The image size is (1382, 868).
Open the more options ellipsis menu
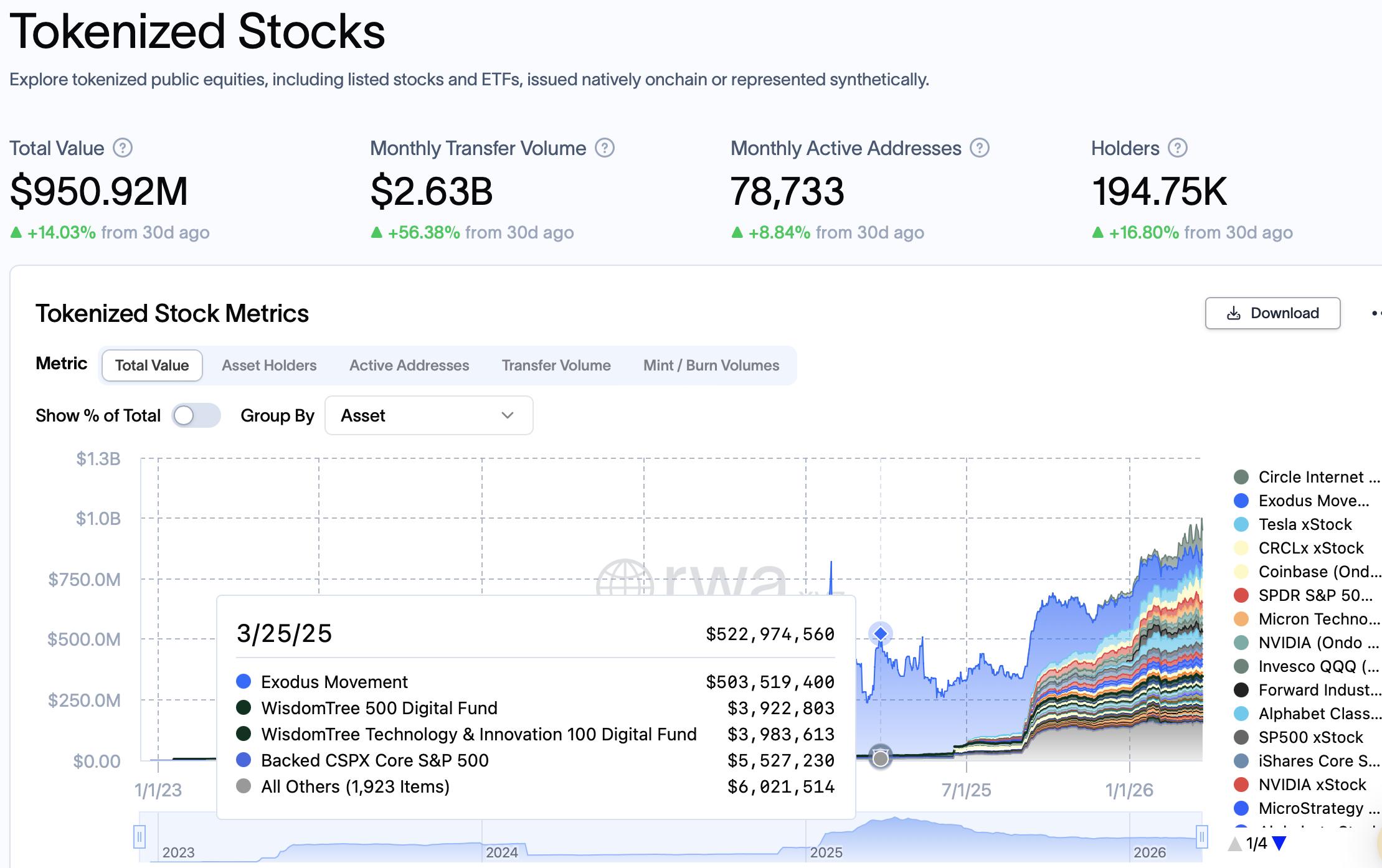click(x=1375, y=313)
